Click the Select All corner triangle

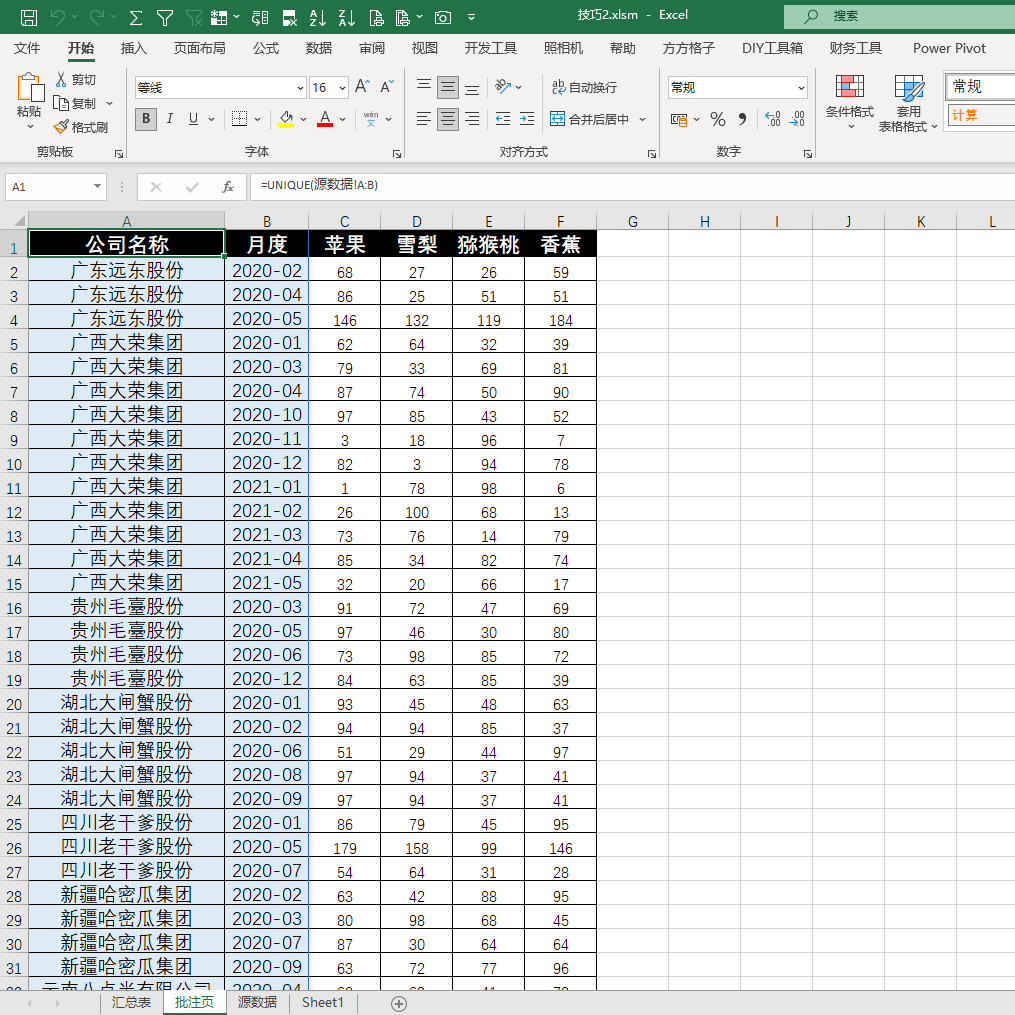(18, 221)
